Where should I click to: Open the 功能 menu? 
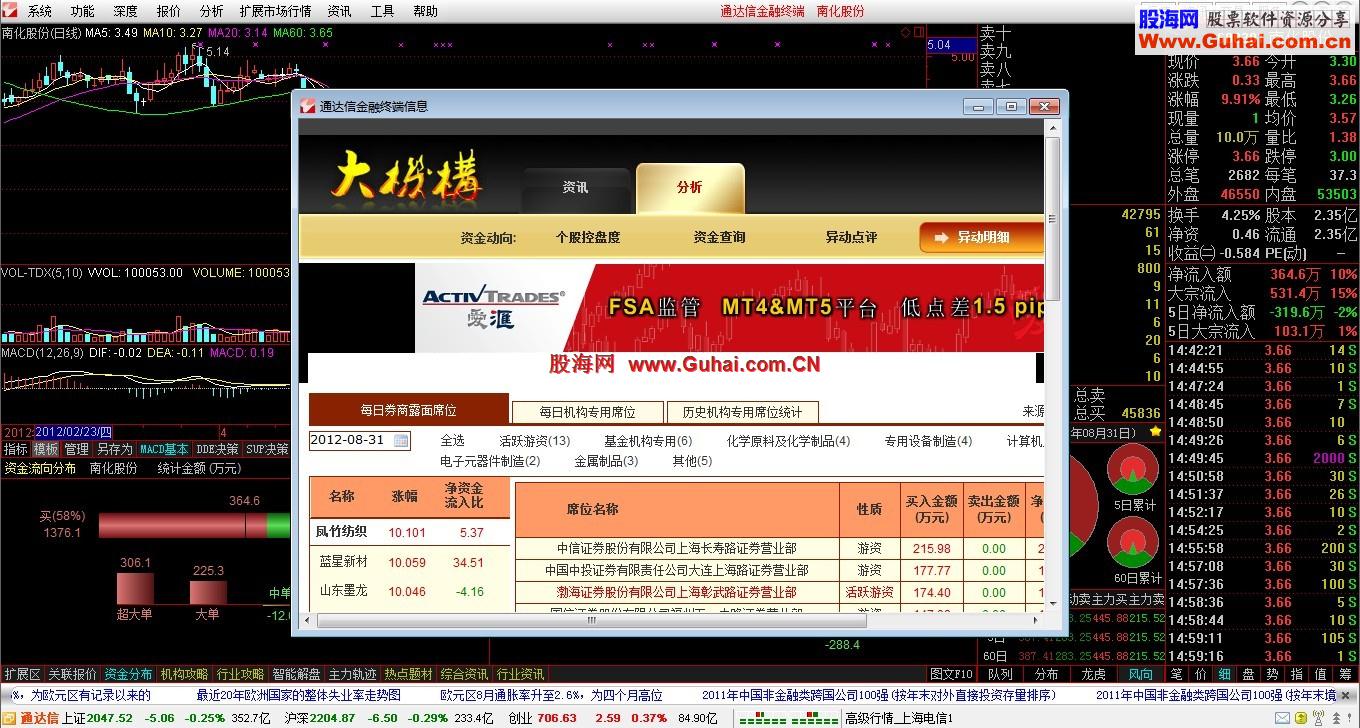(83, 11)
